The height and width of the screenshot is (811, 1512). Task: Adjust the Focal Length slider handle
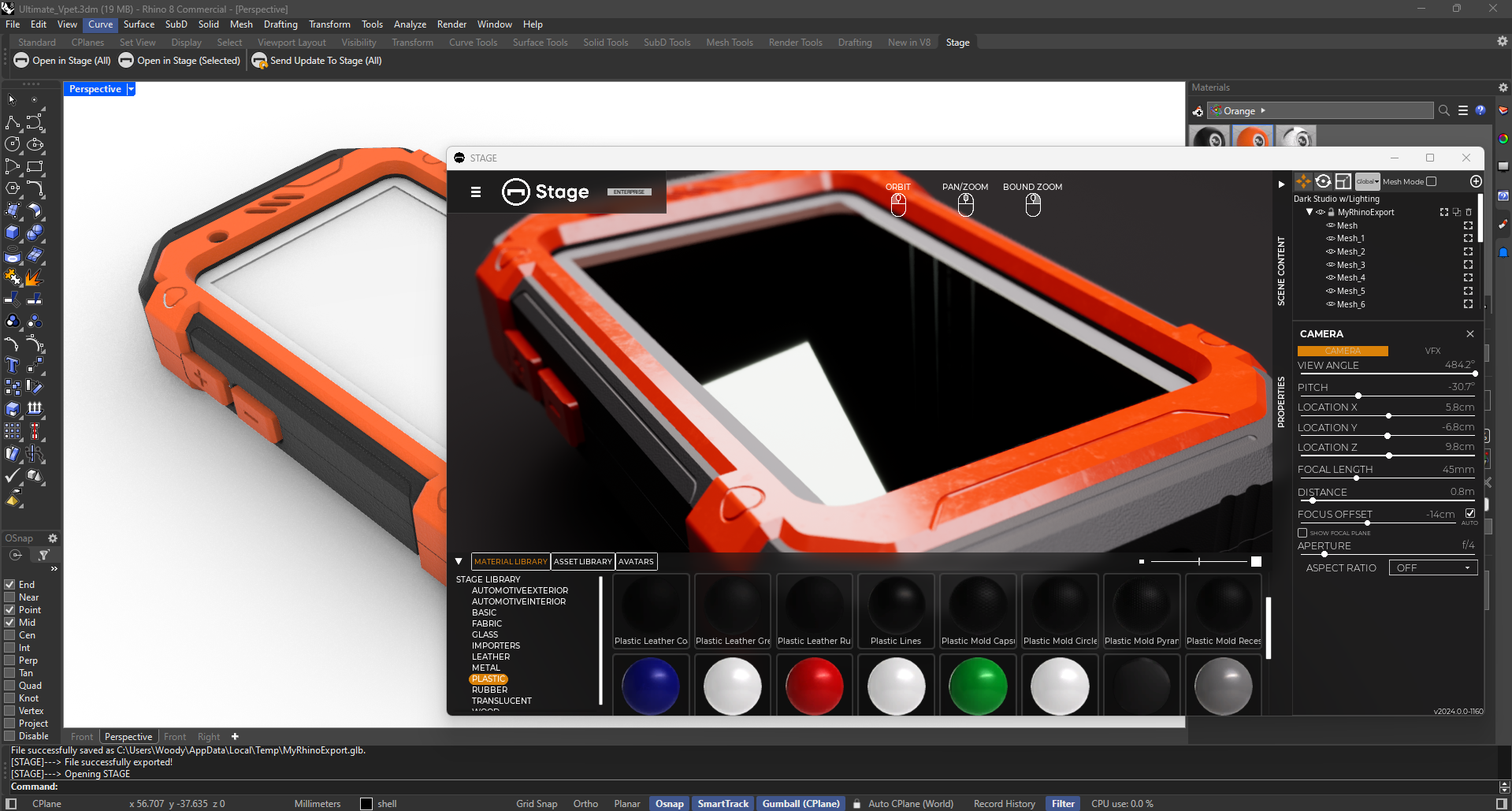1356,478
